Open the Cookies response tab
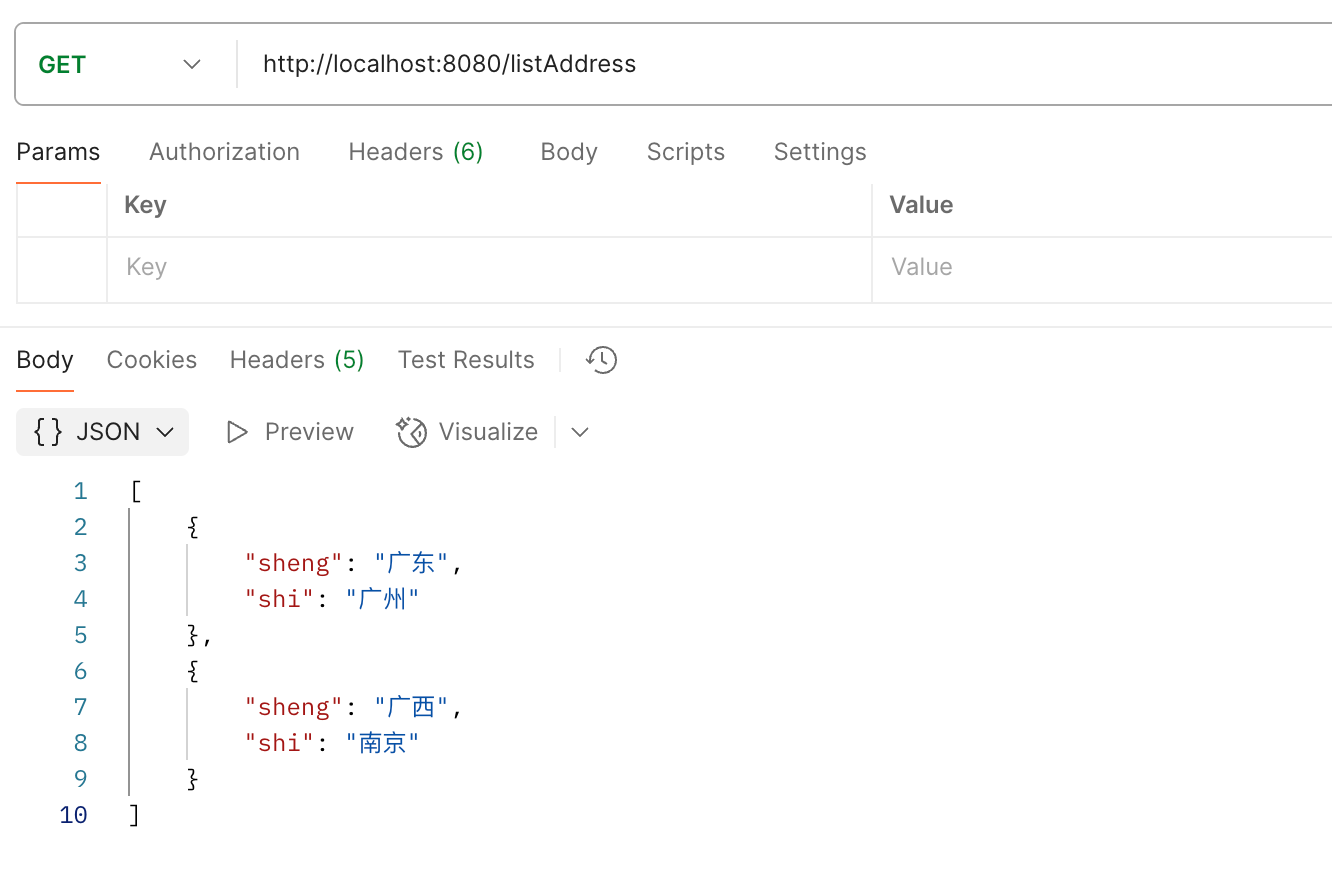 point(151,359)
